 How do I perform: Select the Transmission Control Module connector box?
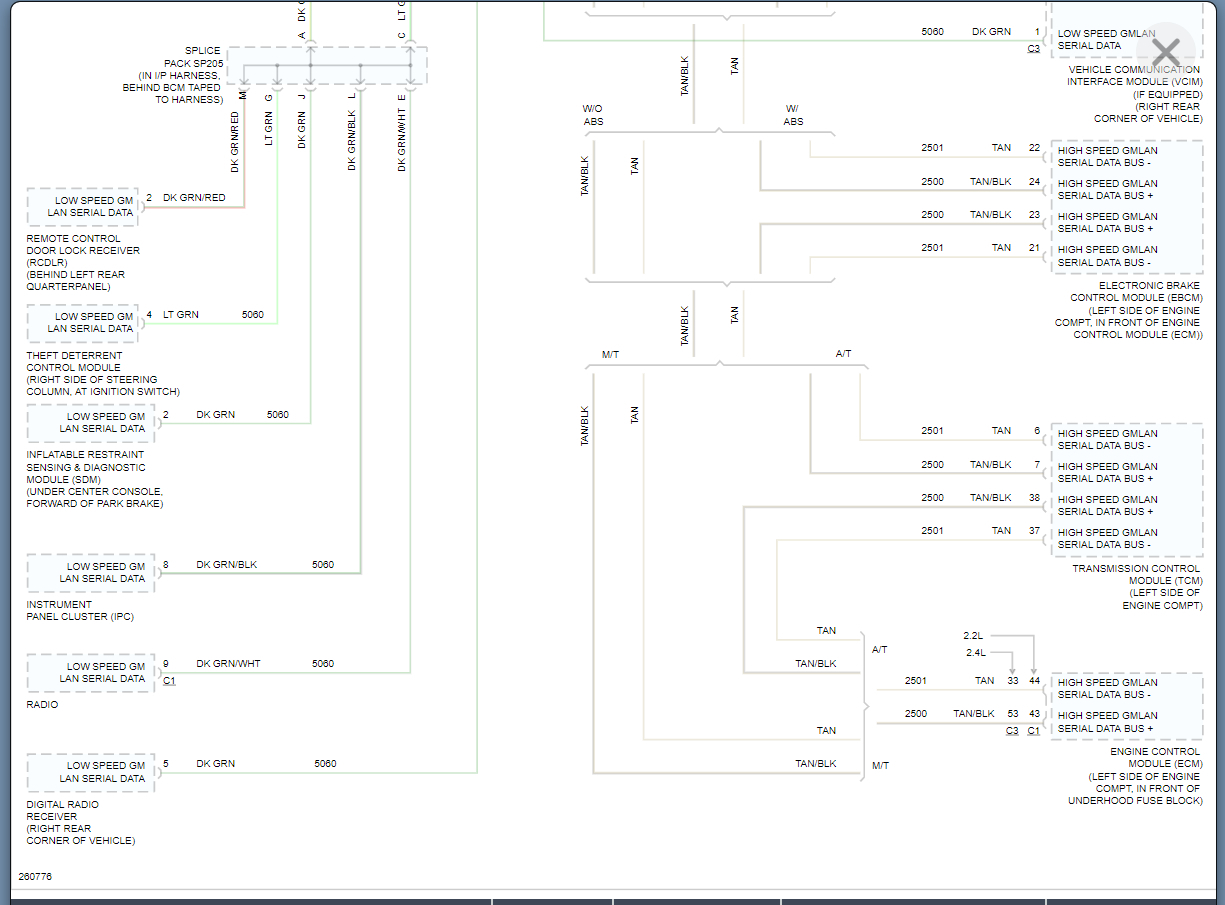click(x=1127, y=490)
